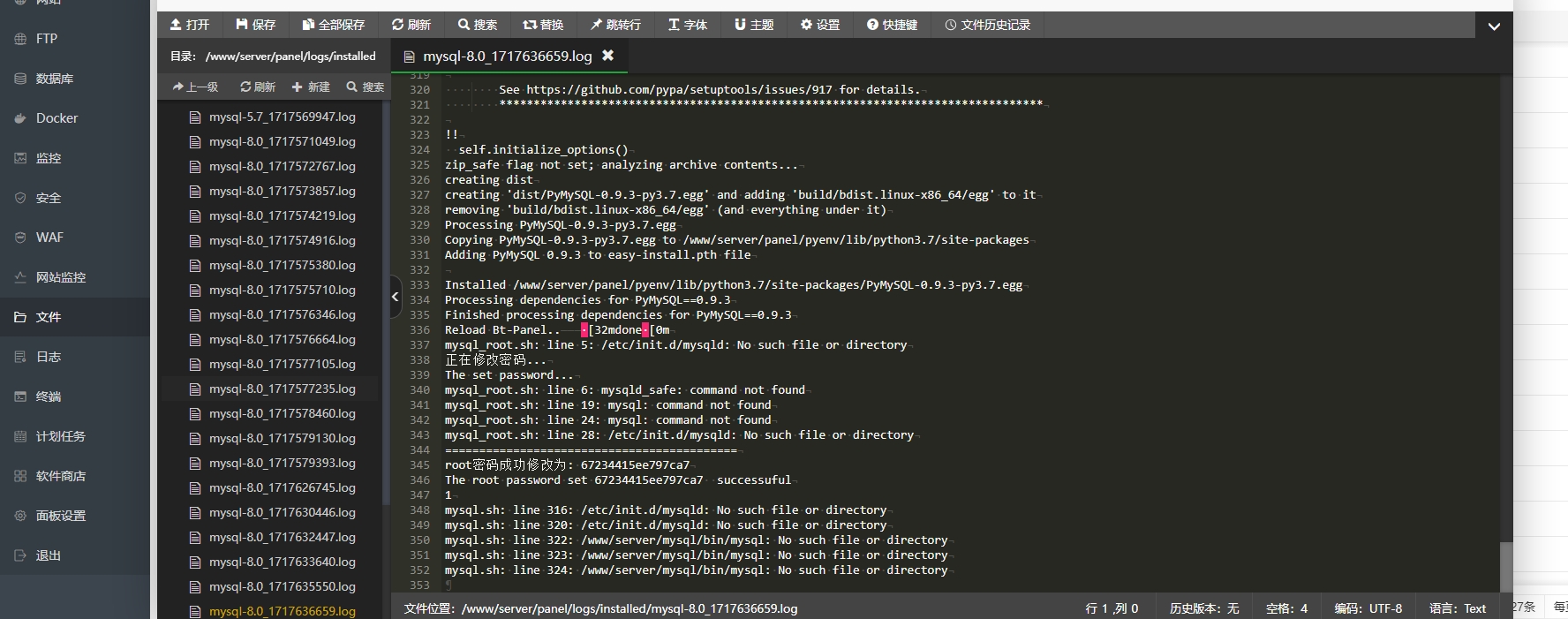Change 空格: 4 indentation setting
1568x619 pixels.
coord(1286,608)
